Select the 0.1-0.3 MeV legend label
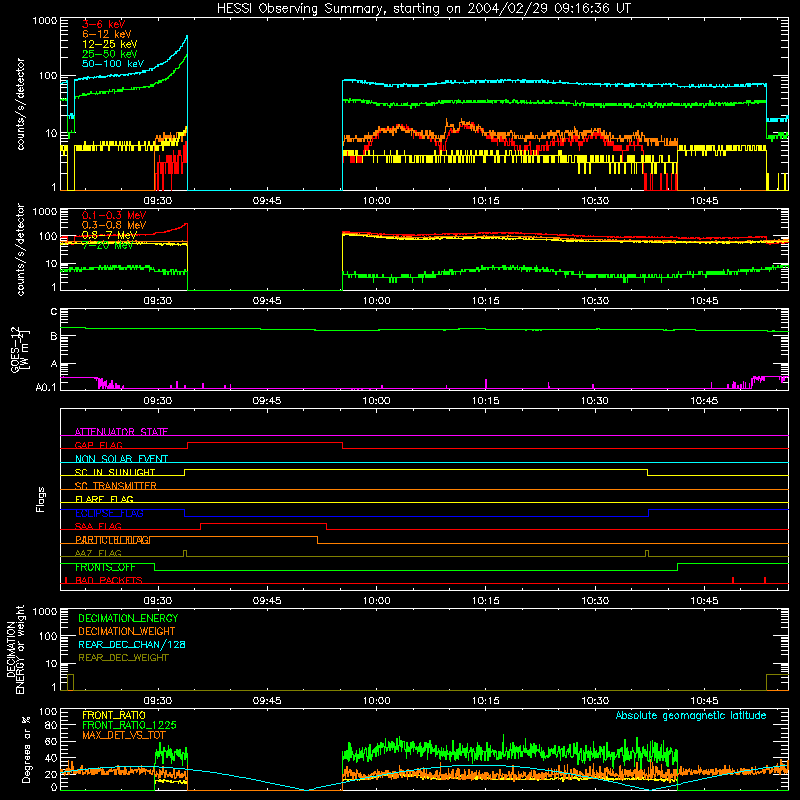Viewport: 800px width, 800px height. [114, 215]
